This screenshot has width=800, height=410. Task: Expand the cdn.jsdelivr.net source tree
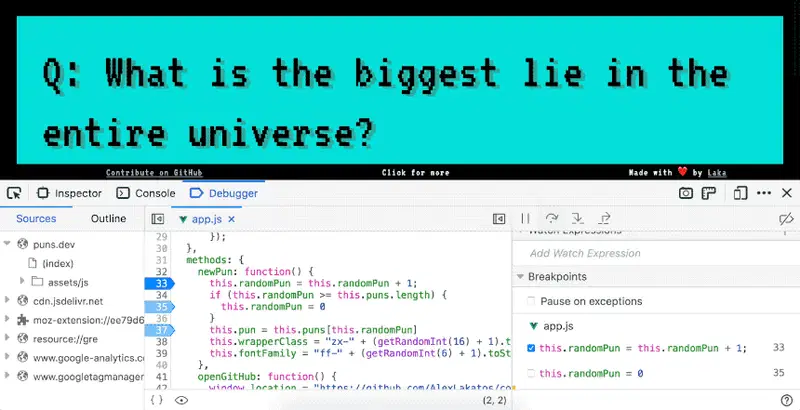(x=8, y=300)
